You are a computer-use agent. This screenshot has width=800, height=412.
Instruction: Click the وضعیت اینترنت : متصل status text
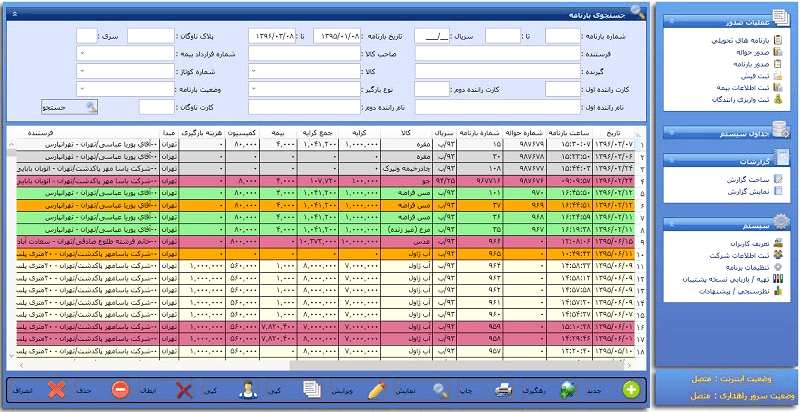[732, 379]
